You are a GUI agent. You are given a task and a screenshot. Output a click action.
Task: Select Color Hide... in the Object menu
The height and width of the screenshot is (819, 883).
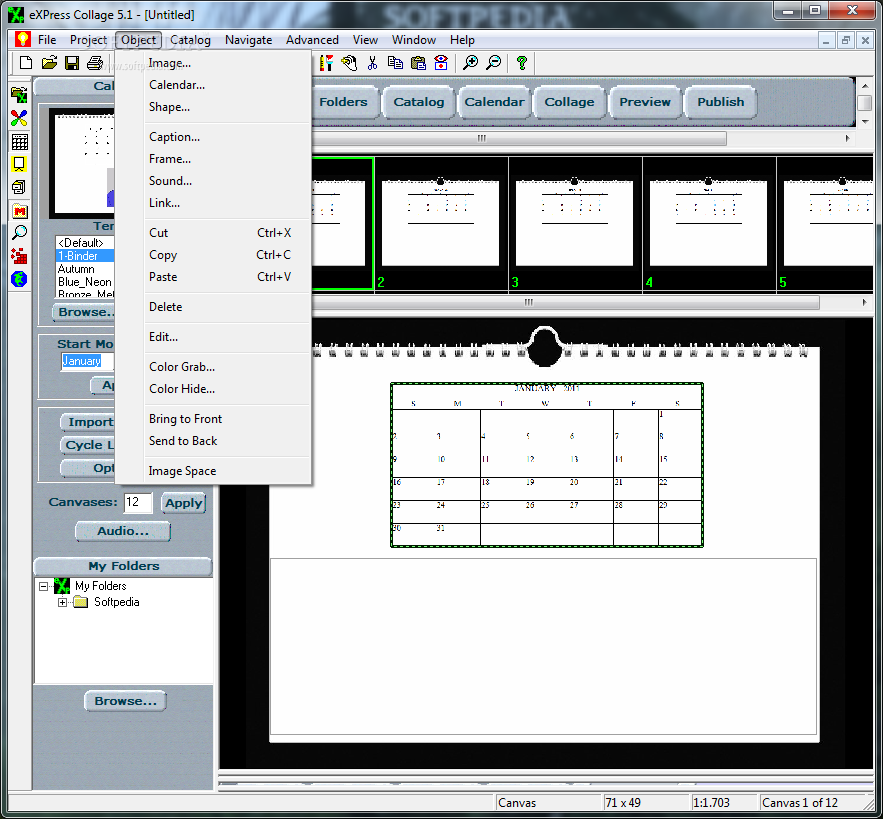pos(213,389)
